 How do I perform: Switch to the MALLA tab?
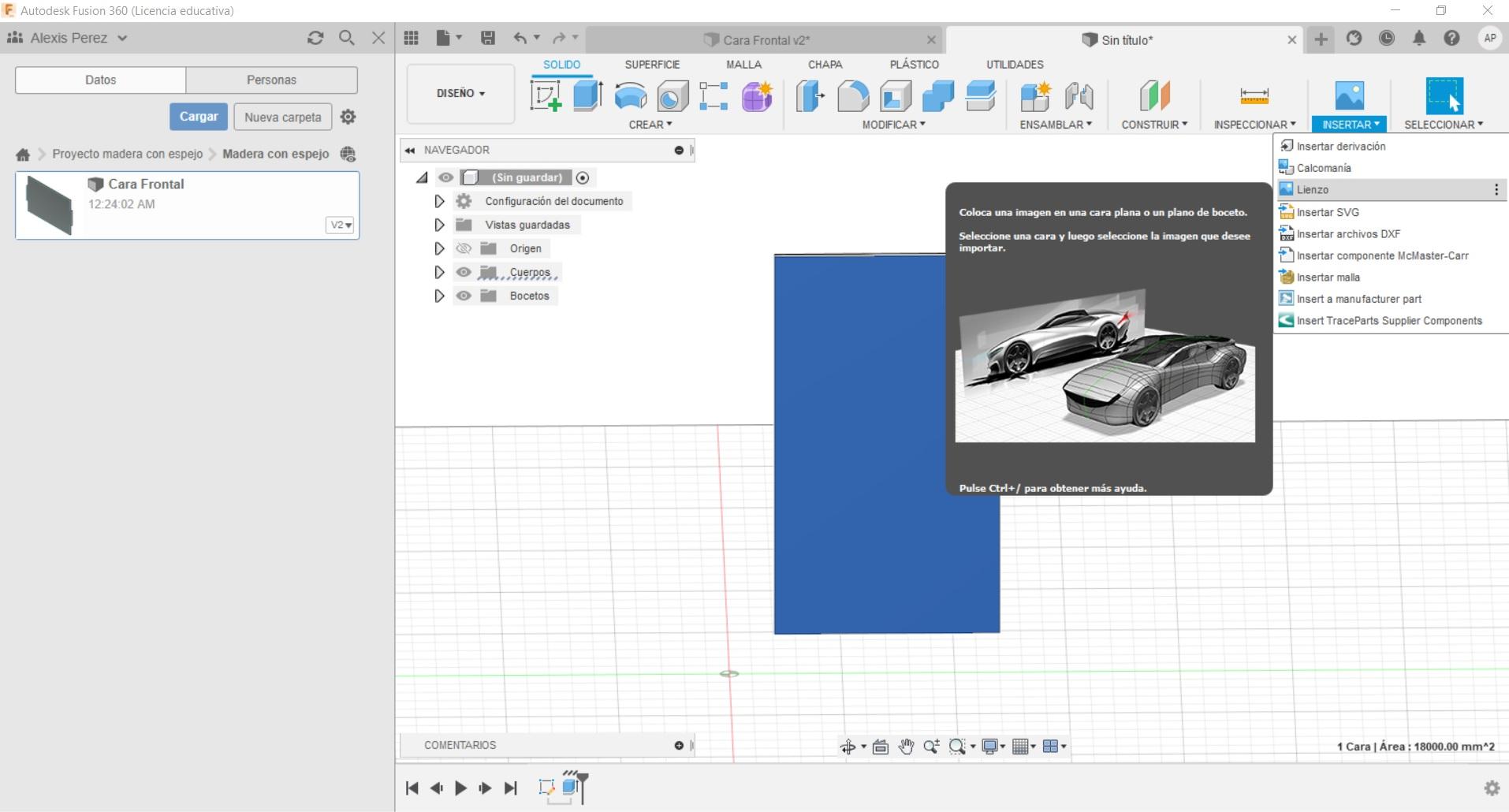[x=743, y=65]
